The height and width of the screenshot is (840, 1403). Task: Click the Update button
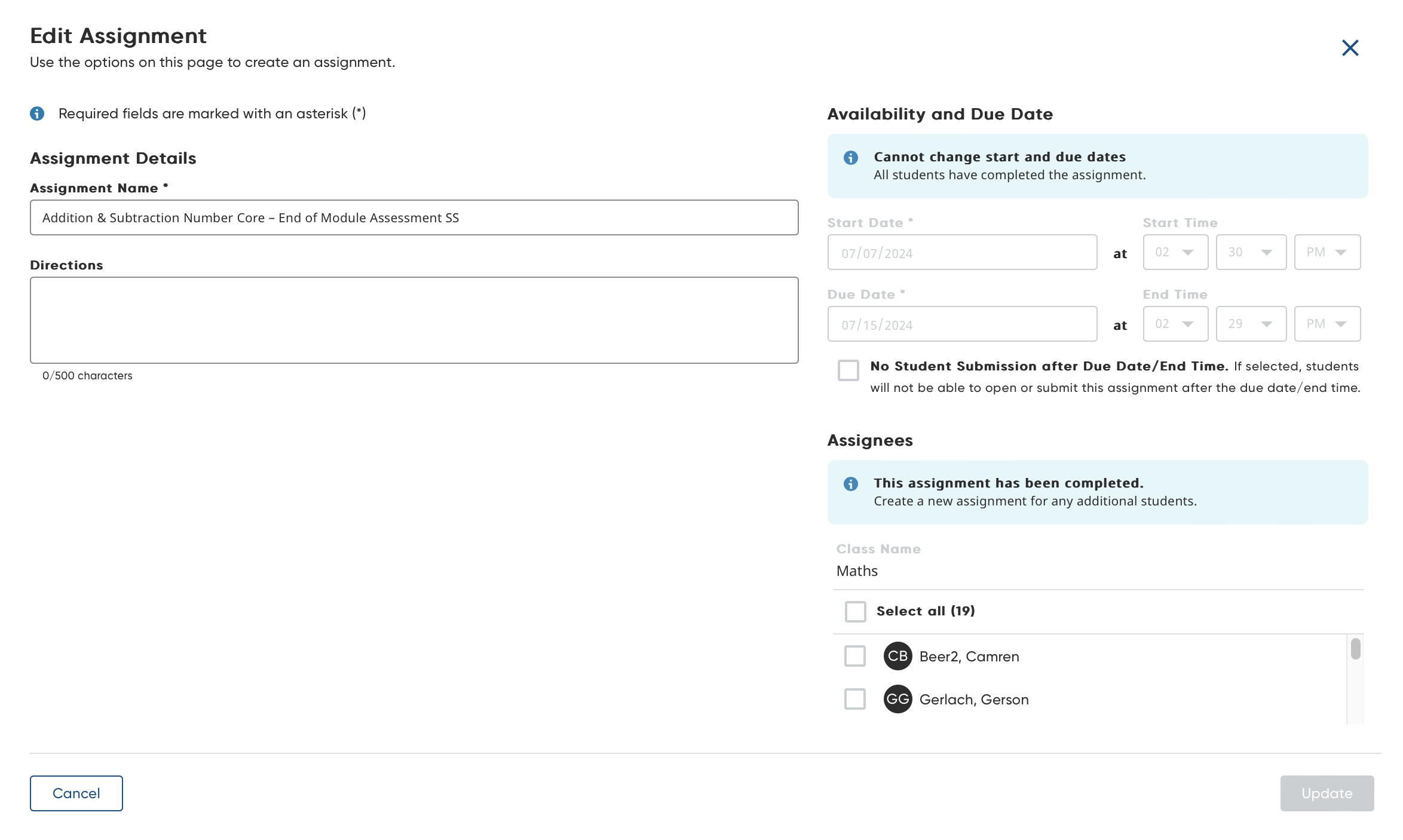point(1327,793)
